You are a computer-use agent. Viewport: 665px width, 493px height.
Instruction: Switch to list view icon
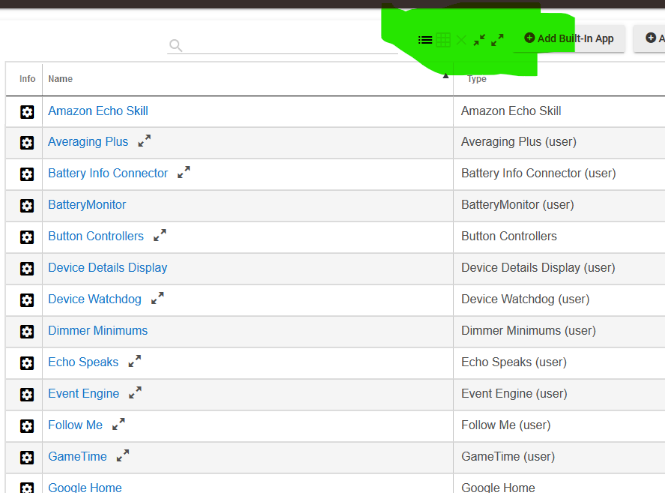tap(425, 40)
